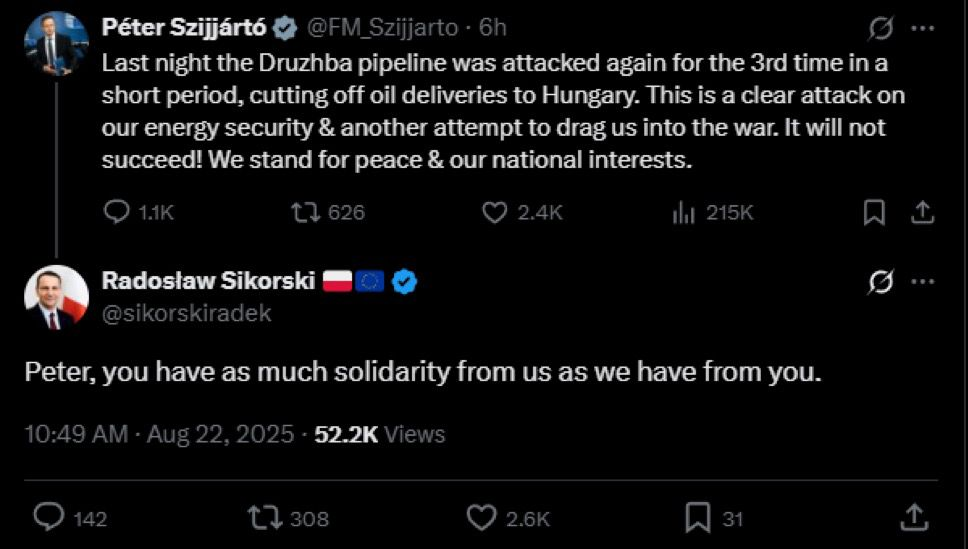
Task: Reply to Radosław Sikorski's post
Action: pos(49,517)
